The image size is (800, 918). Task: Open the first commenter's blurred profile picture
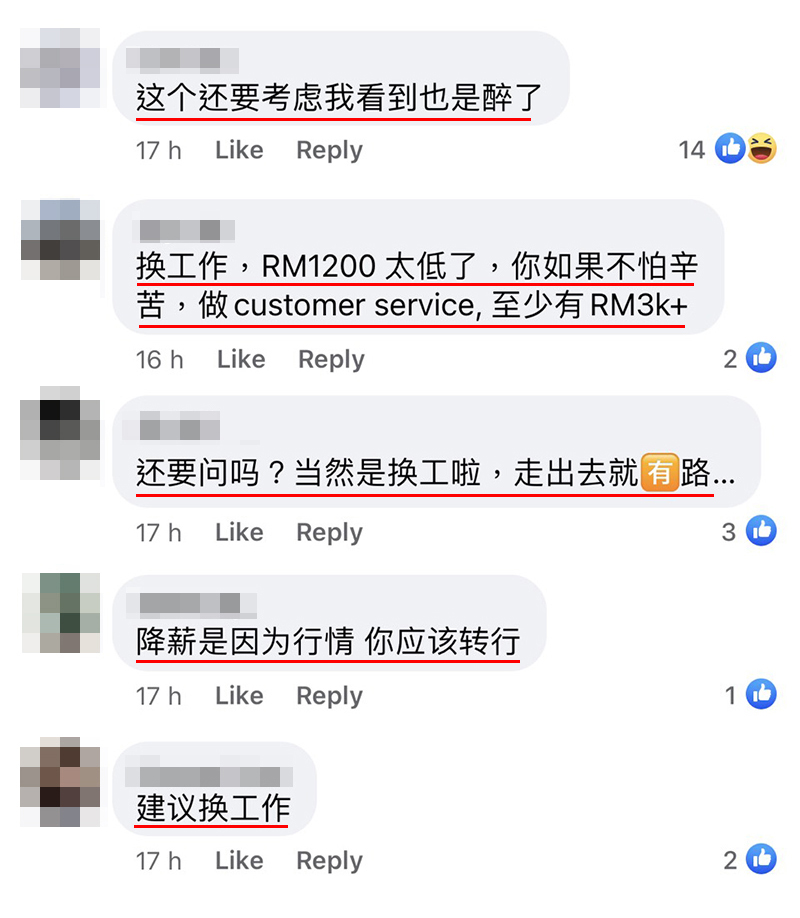pyautogui.click(x=60, y=68)
